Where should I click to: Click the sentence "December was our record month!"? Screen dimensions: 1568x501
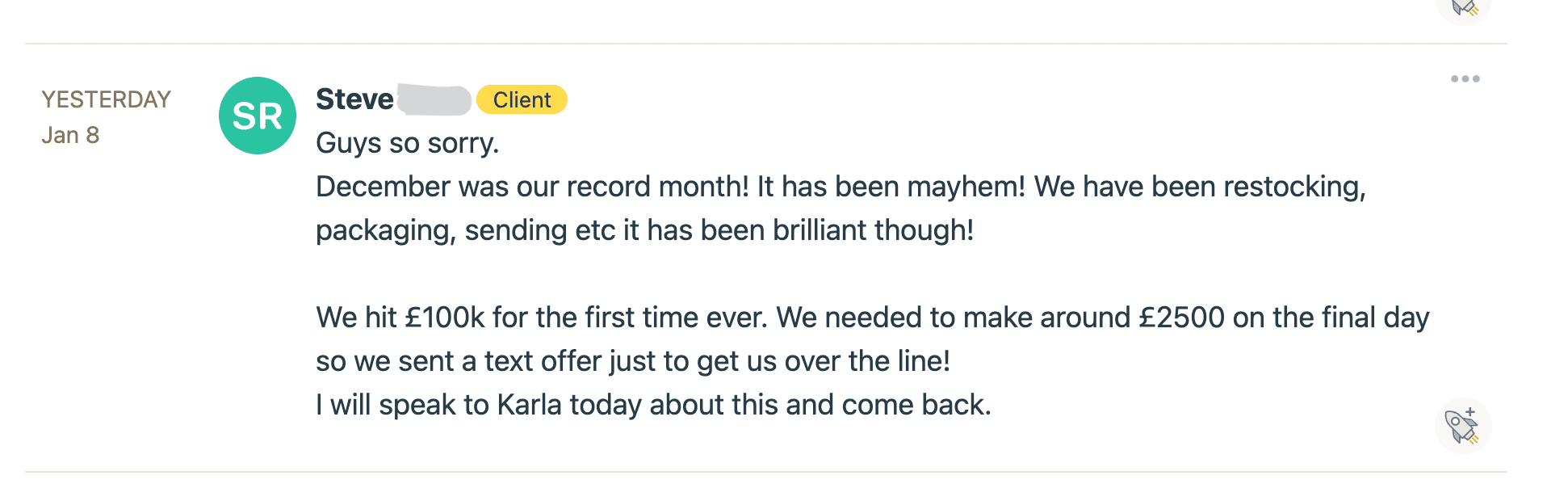coord(533,187)
